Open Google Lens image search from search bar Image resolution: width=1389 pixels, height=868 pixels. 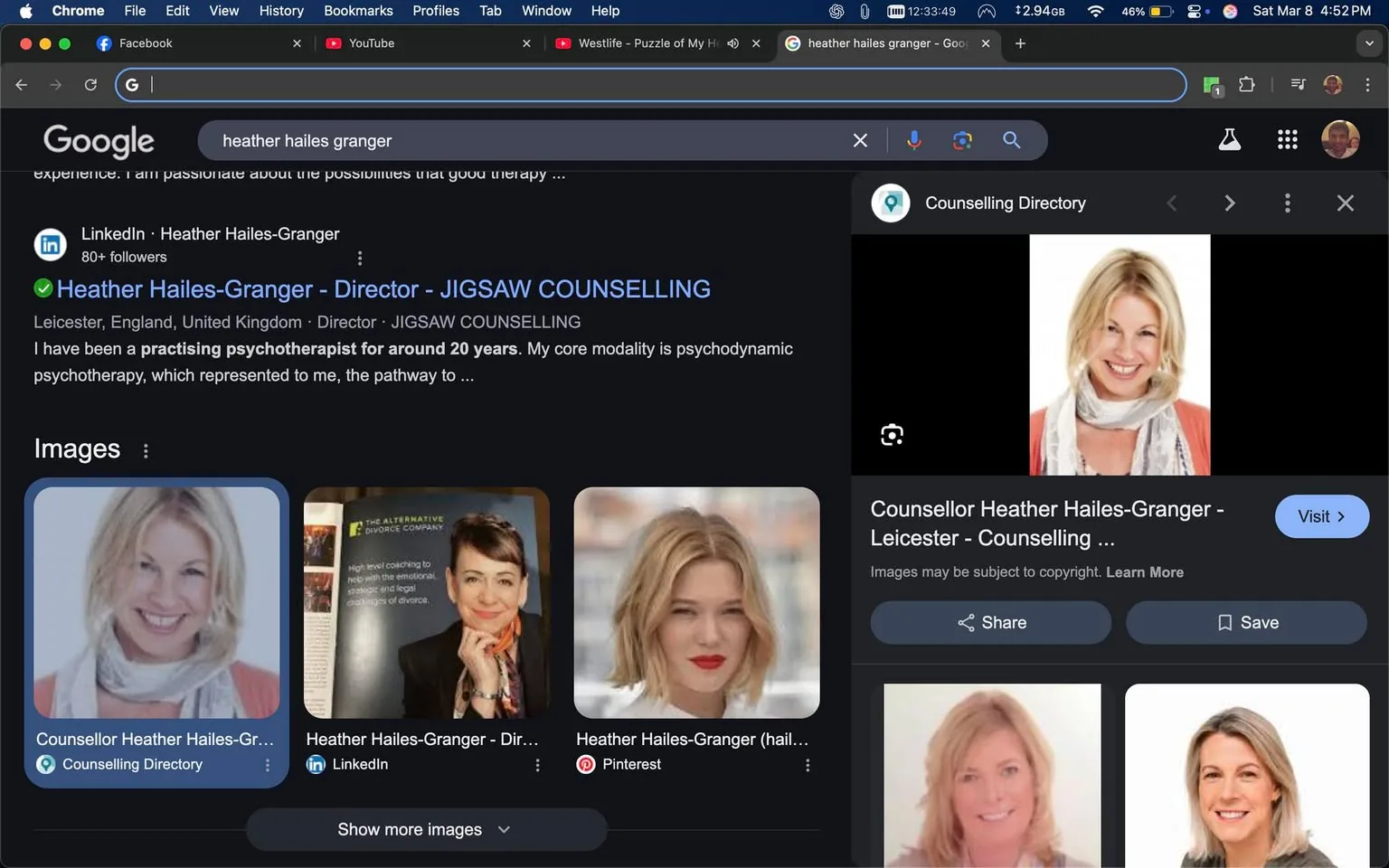[x=961, y=140]
